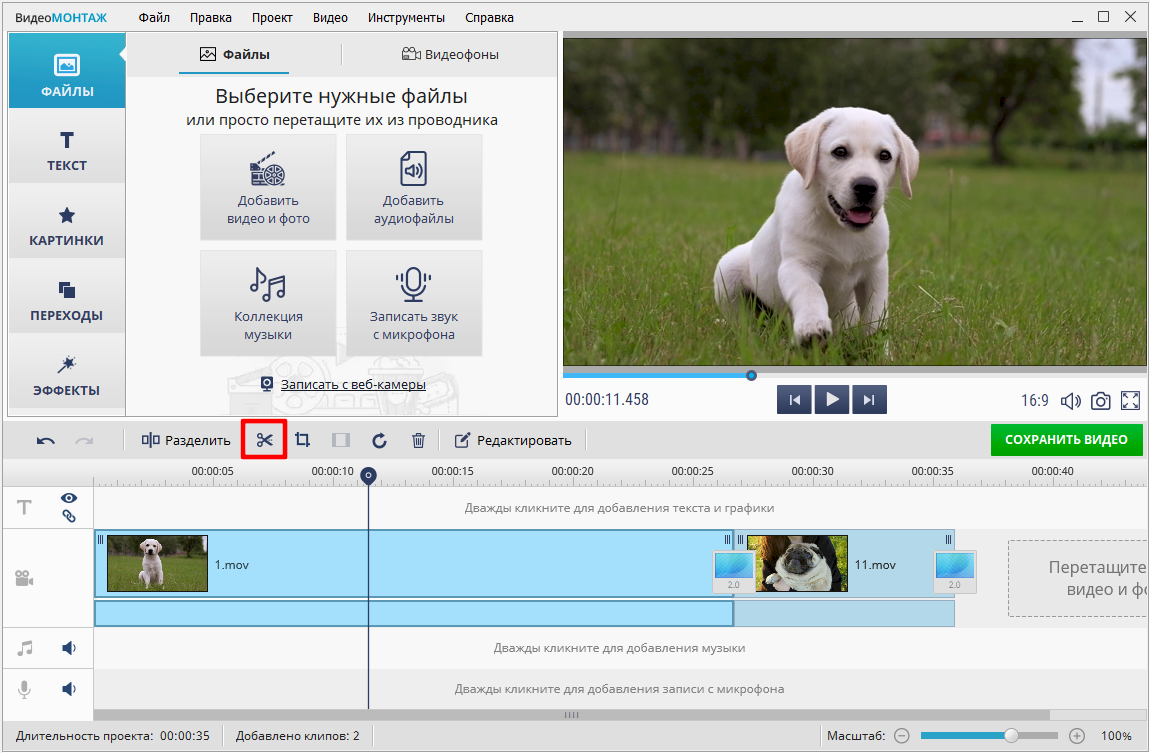Mute the microphone track speaker
The height and width of the screenshot is (753, 1150).
tap(69, 689)
